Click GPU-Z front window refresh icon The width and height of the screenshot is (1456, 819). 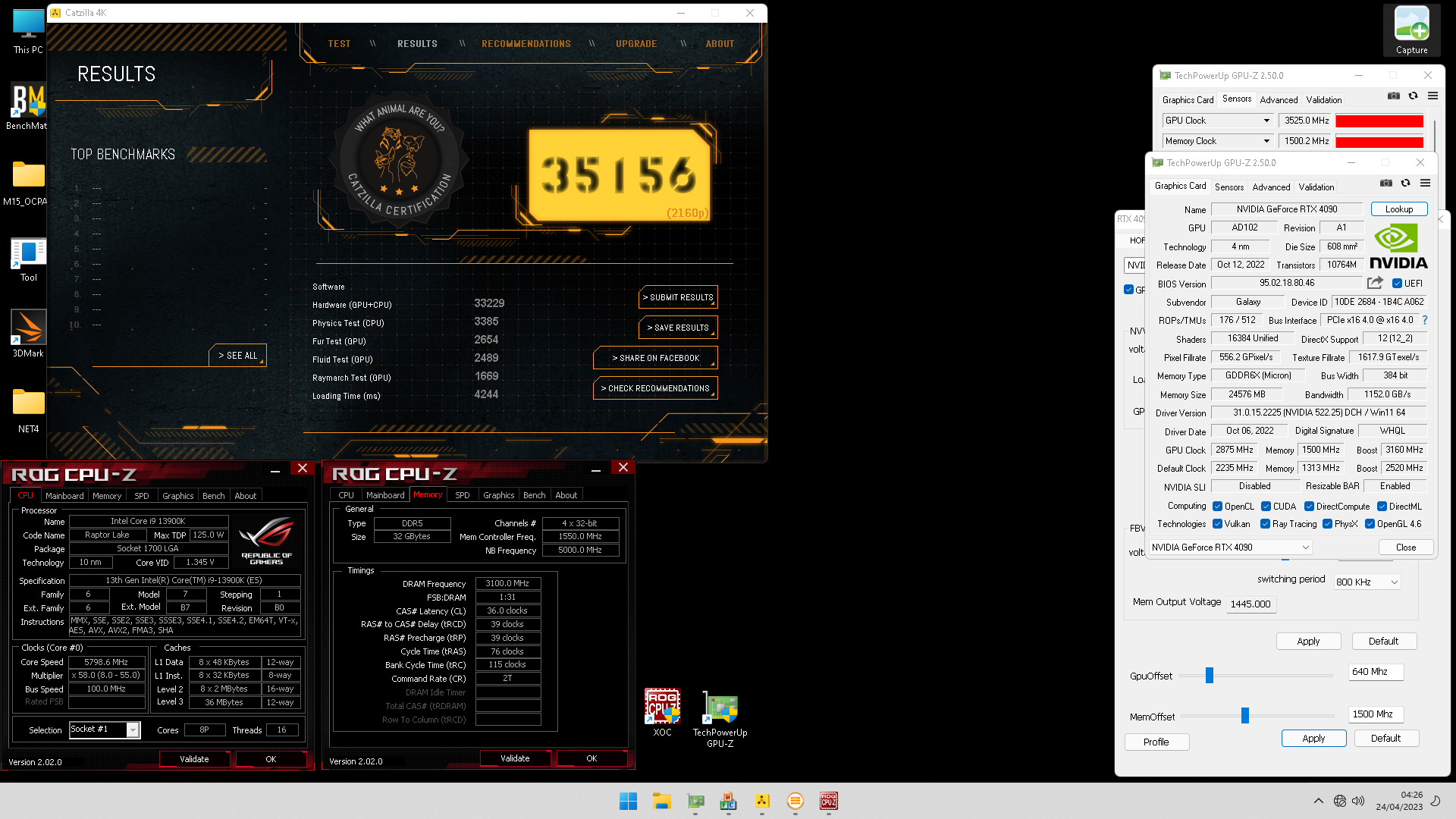pyautogui.click(x=1405, y=183)
